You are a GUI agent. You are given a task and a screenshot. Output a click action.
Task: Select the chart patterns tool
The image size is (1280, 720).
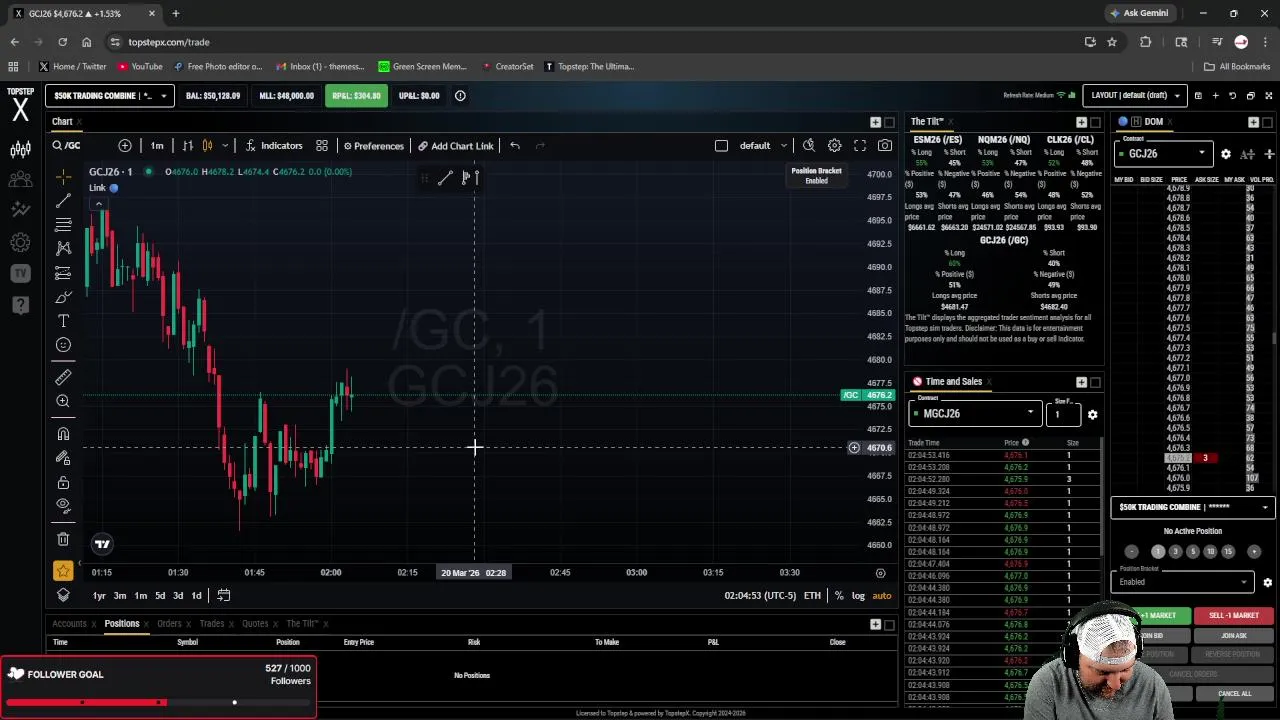[63, 248]
